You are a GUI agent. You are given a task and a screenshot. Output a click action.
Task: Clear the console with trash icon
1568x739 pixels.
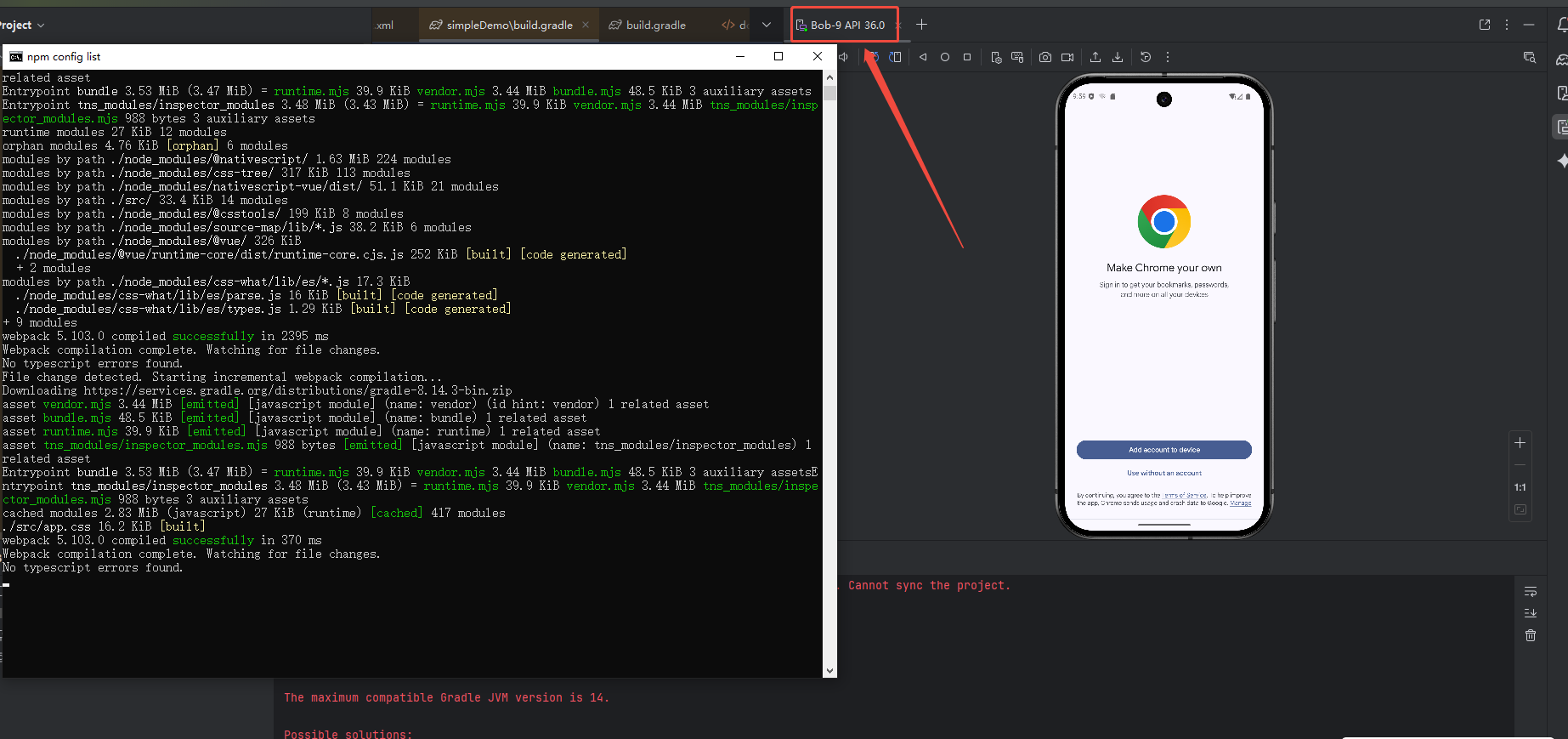tap(1531, 635)
